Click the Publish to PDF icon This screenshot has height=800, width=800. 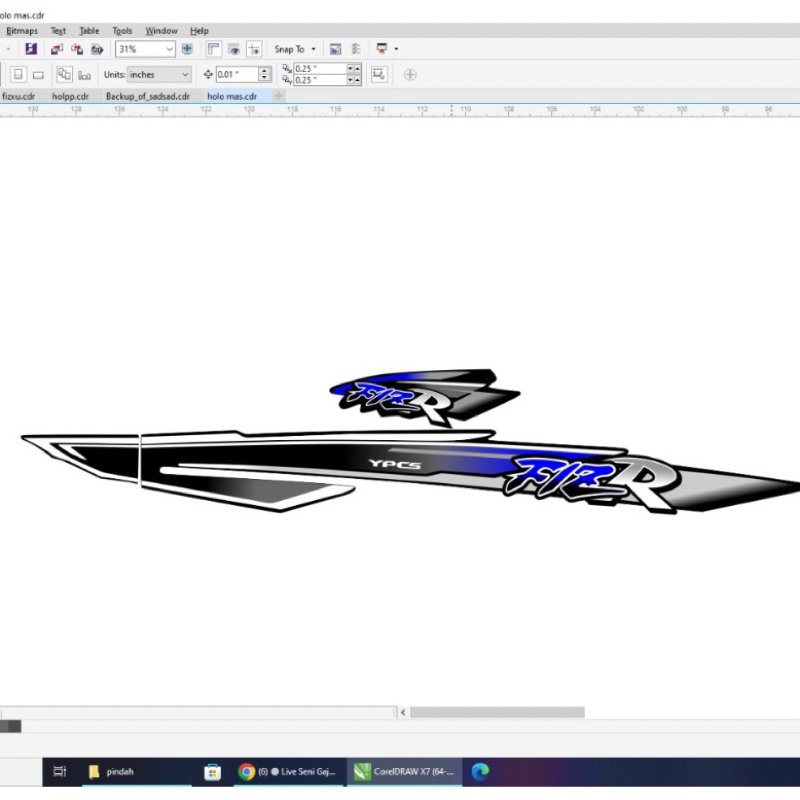coord(97,49)
